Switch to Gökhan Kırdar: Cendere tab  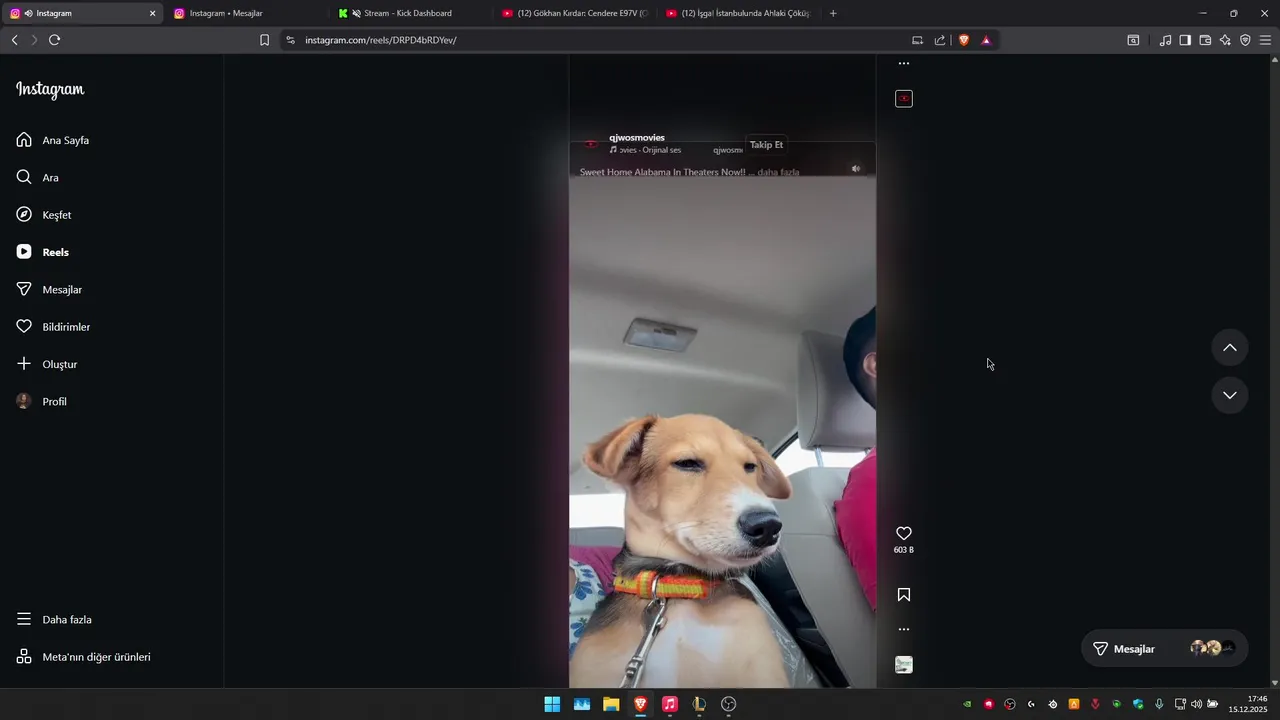coord(575,13)
